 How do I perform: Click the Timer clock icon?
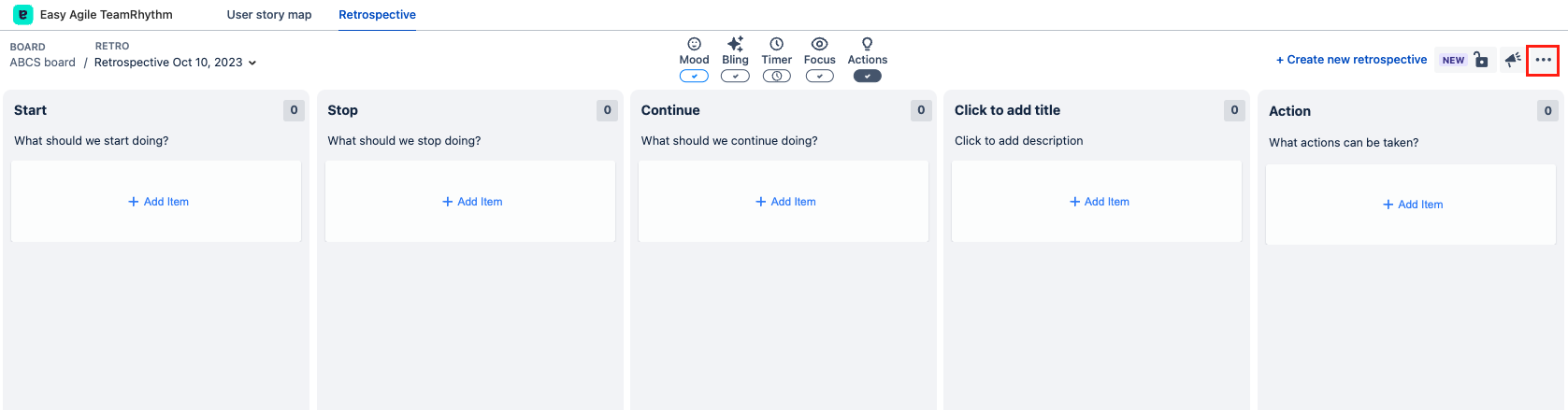point(776,44)
